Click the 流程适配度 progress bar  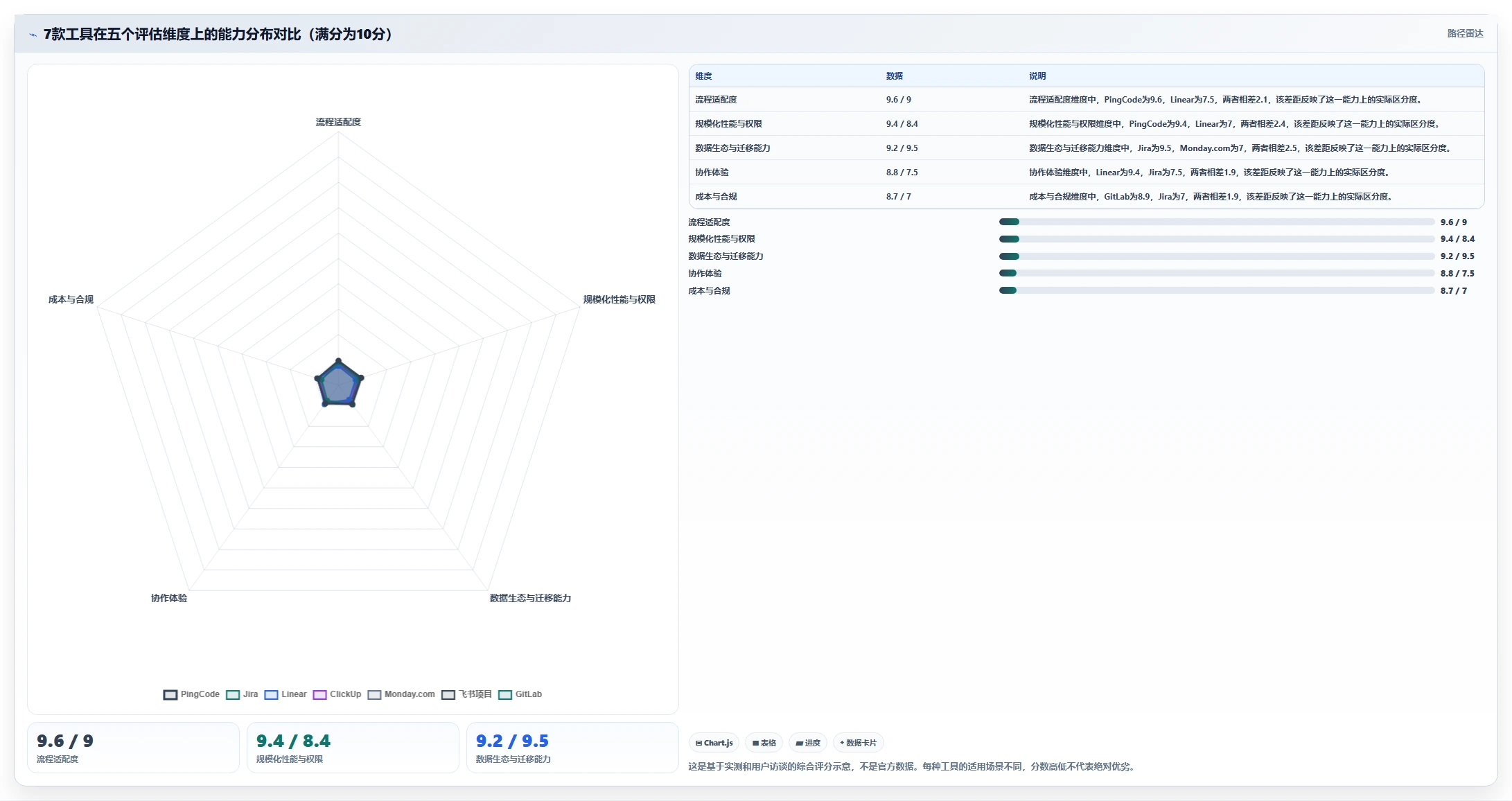(1216, 222)
